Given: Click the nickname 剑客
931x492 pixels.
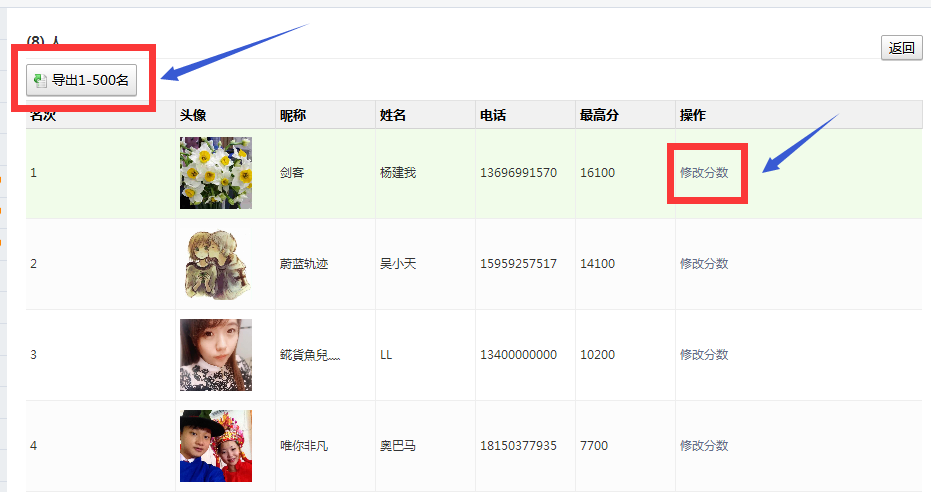Looking at the screenshot, I should coord(292,173).
